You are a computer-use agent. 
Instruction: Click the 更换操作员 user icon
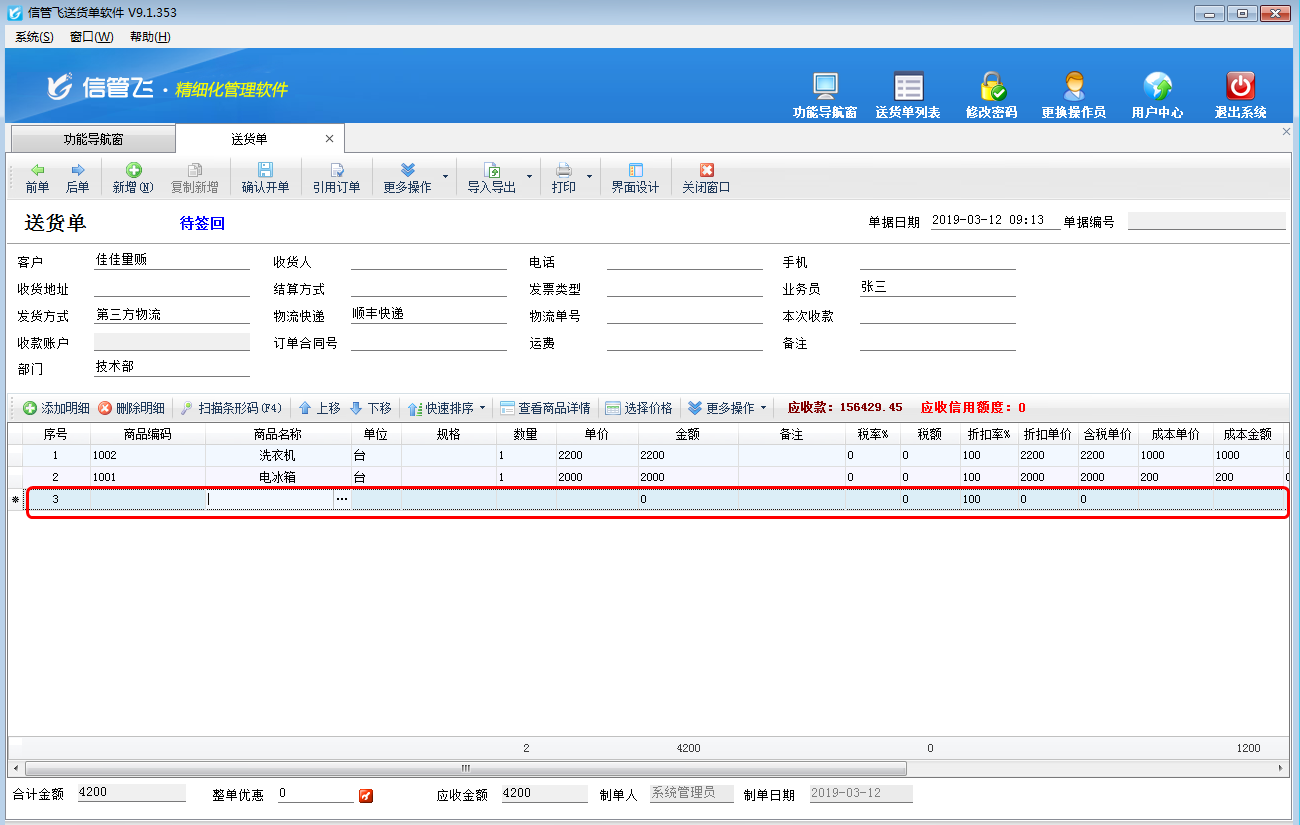point(1074,86)
